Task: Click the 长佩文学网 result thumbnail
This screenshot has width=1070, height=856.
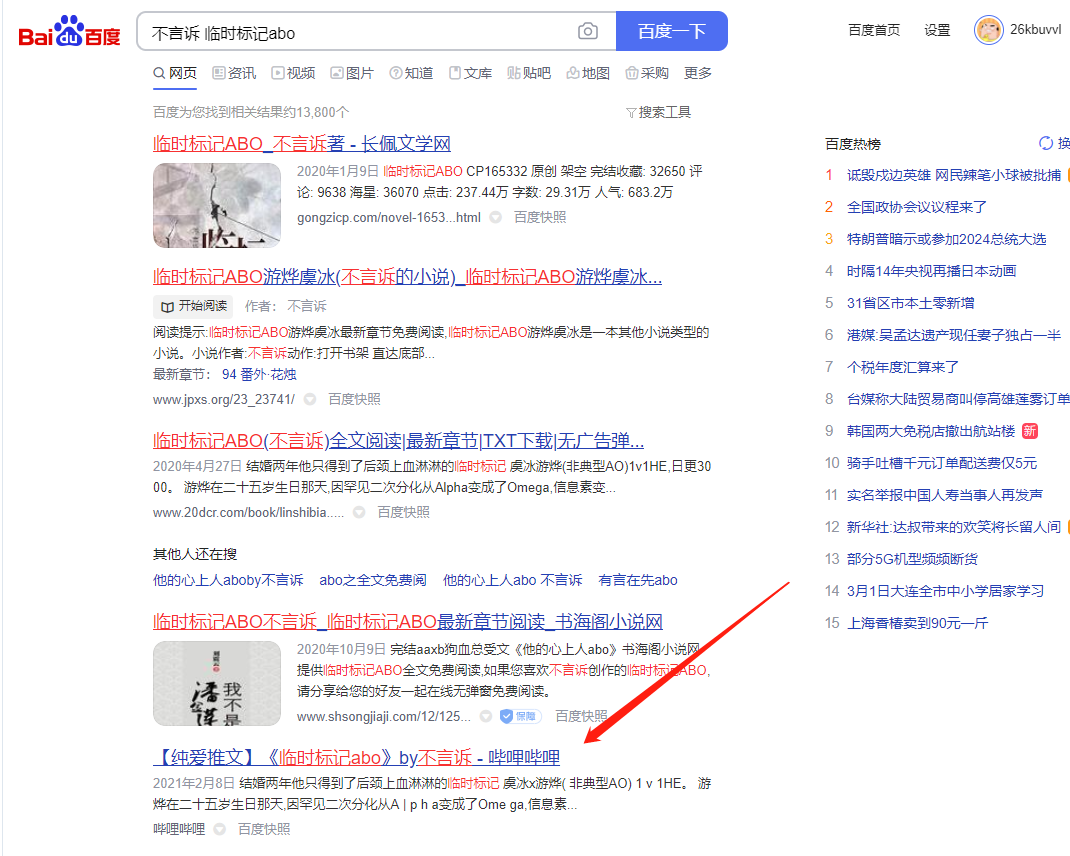Action: click(217, 205)
